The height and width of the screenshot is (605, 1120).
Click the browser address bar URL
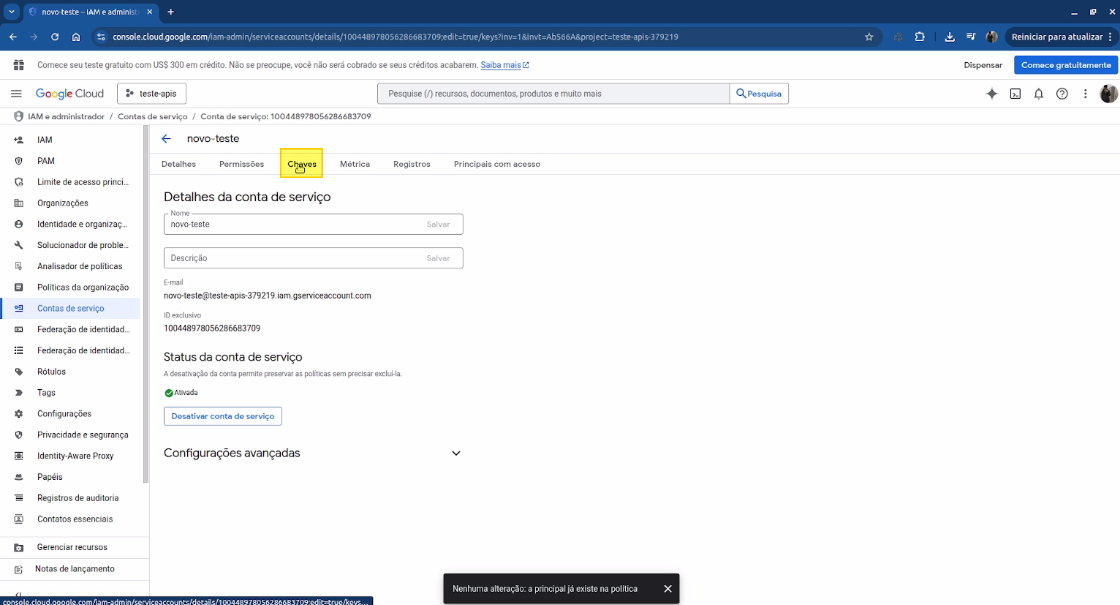click(395, 36)
